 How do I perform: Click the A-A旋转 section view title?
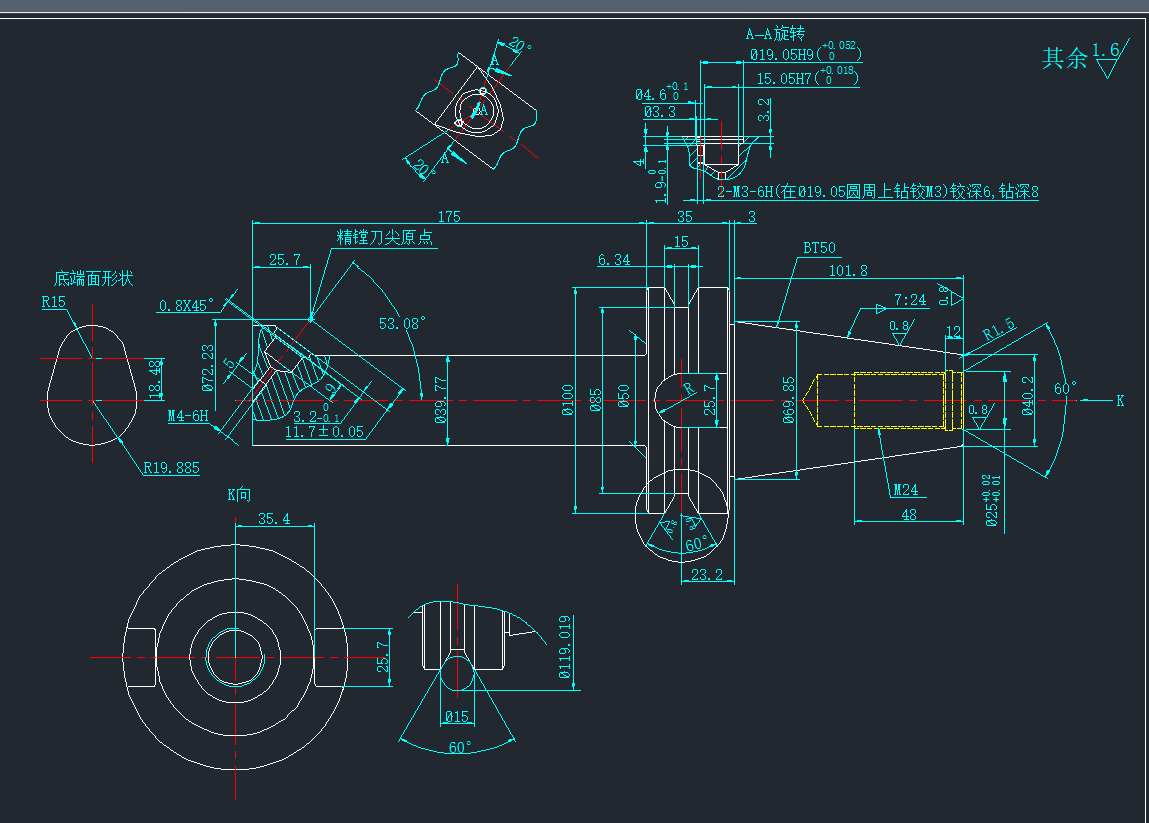[x=775, y=34]
